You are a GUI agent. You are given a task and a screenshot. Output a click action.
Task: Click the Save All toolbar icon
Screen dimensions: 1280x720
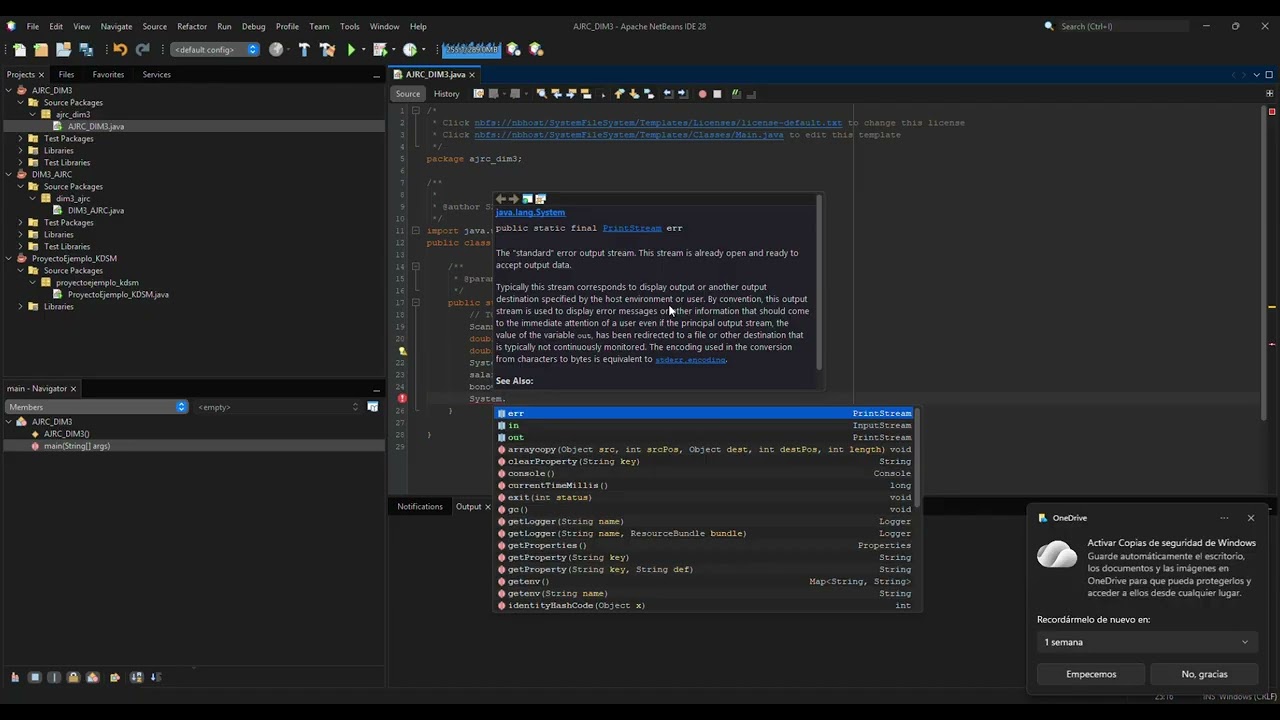pos(86,49)
